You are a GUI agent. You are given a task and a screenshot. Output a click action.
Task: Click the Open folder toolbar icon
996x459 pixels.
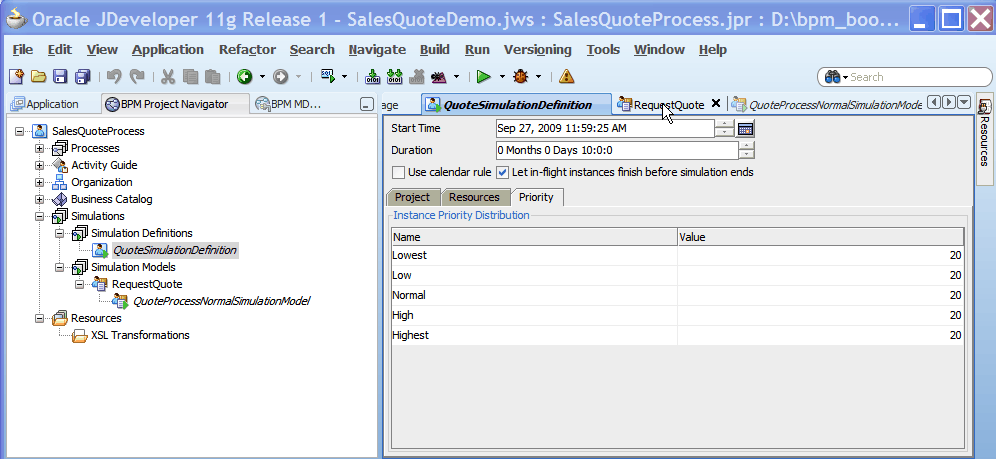tap(38, 77)
